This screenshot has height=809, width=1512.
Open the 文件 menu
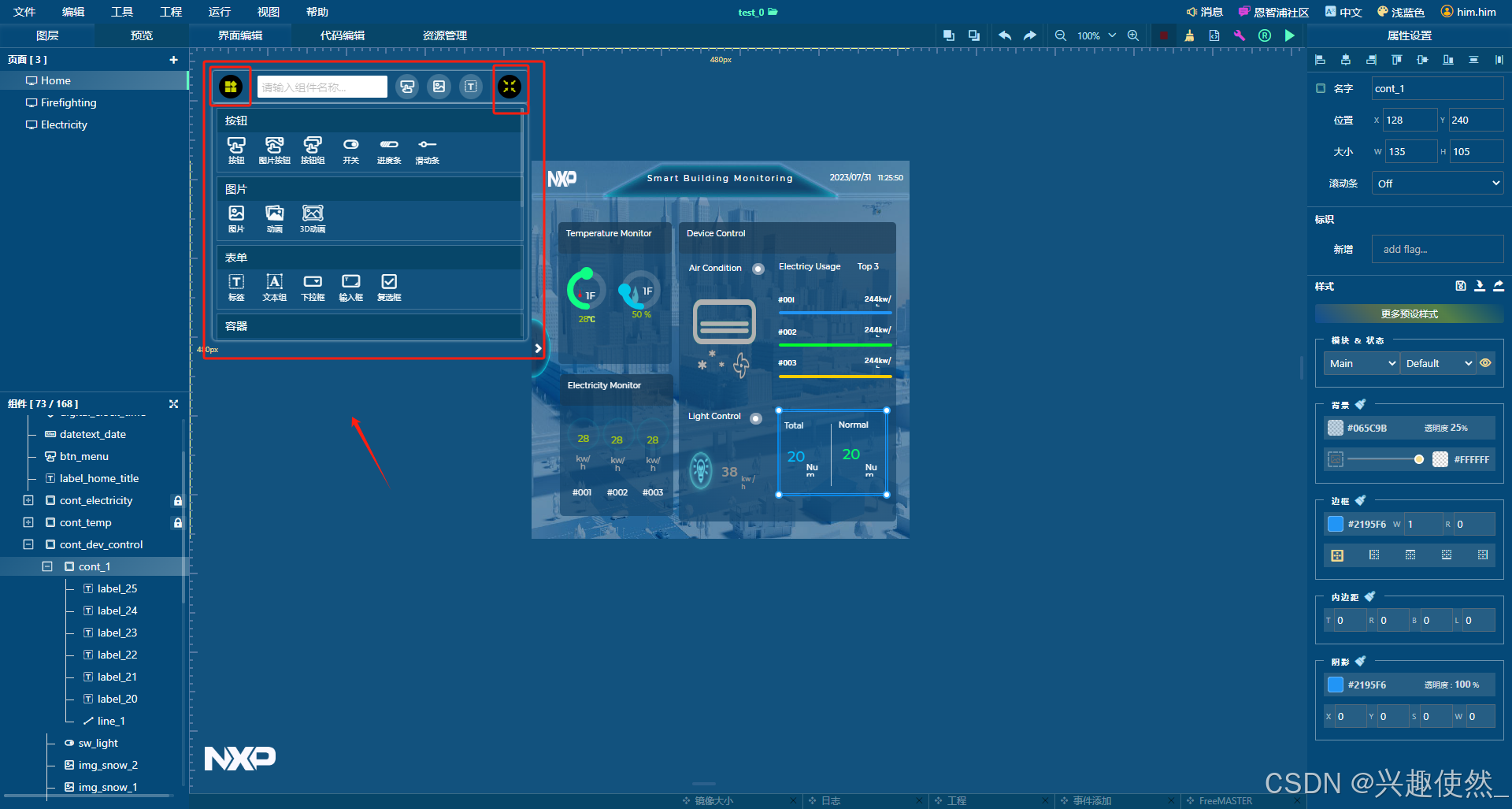coord(24,12)
